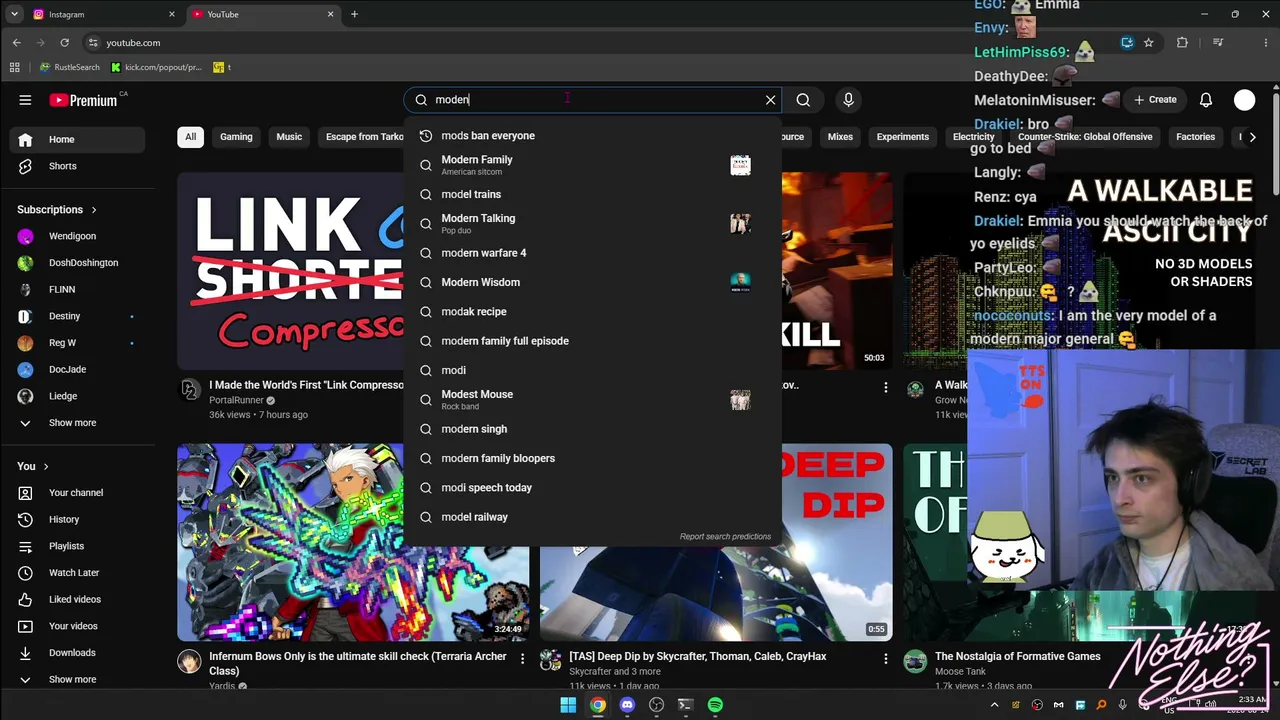Open watch History in the sidebar
1280x720 pixels.
pos(79,519)
